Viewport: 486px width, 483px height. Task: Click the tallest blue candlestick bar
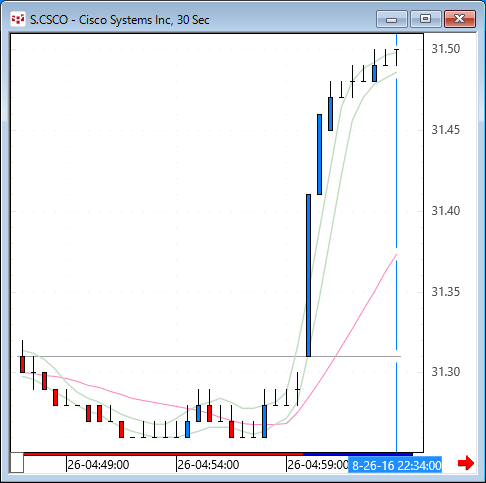308,275
